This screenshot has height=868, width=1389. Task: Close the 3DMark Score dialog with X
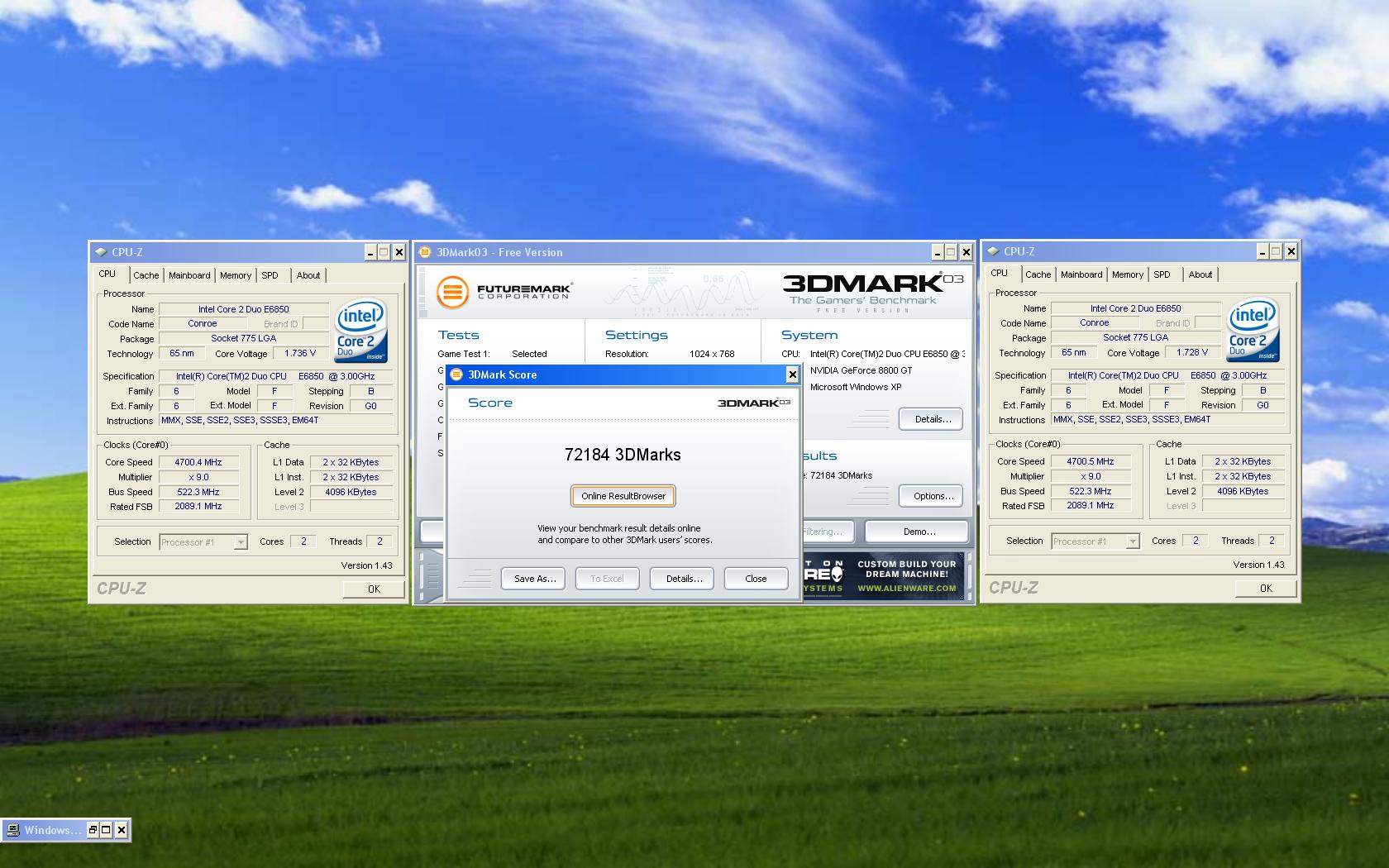tap(792, 374)
